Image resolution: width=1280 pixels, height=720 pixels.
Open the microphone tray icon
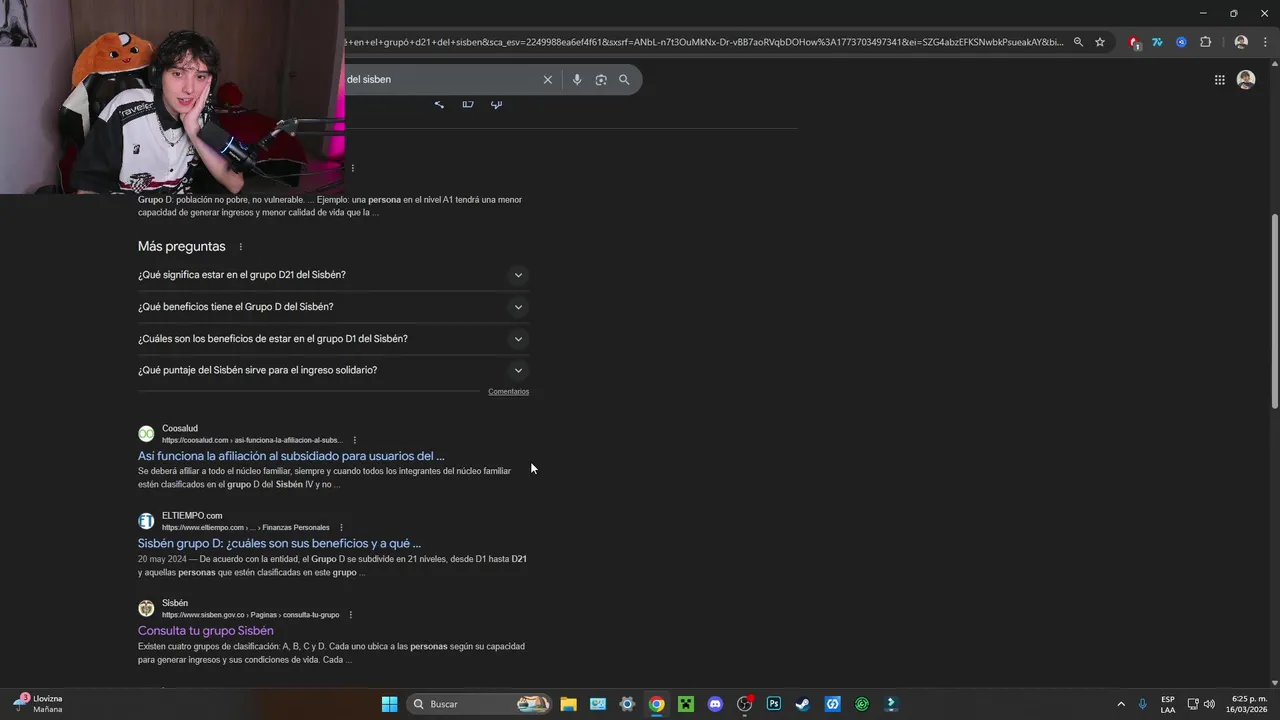pos(1142,704)
